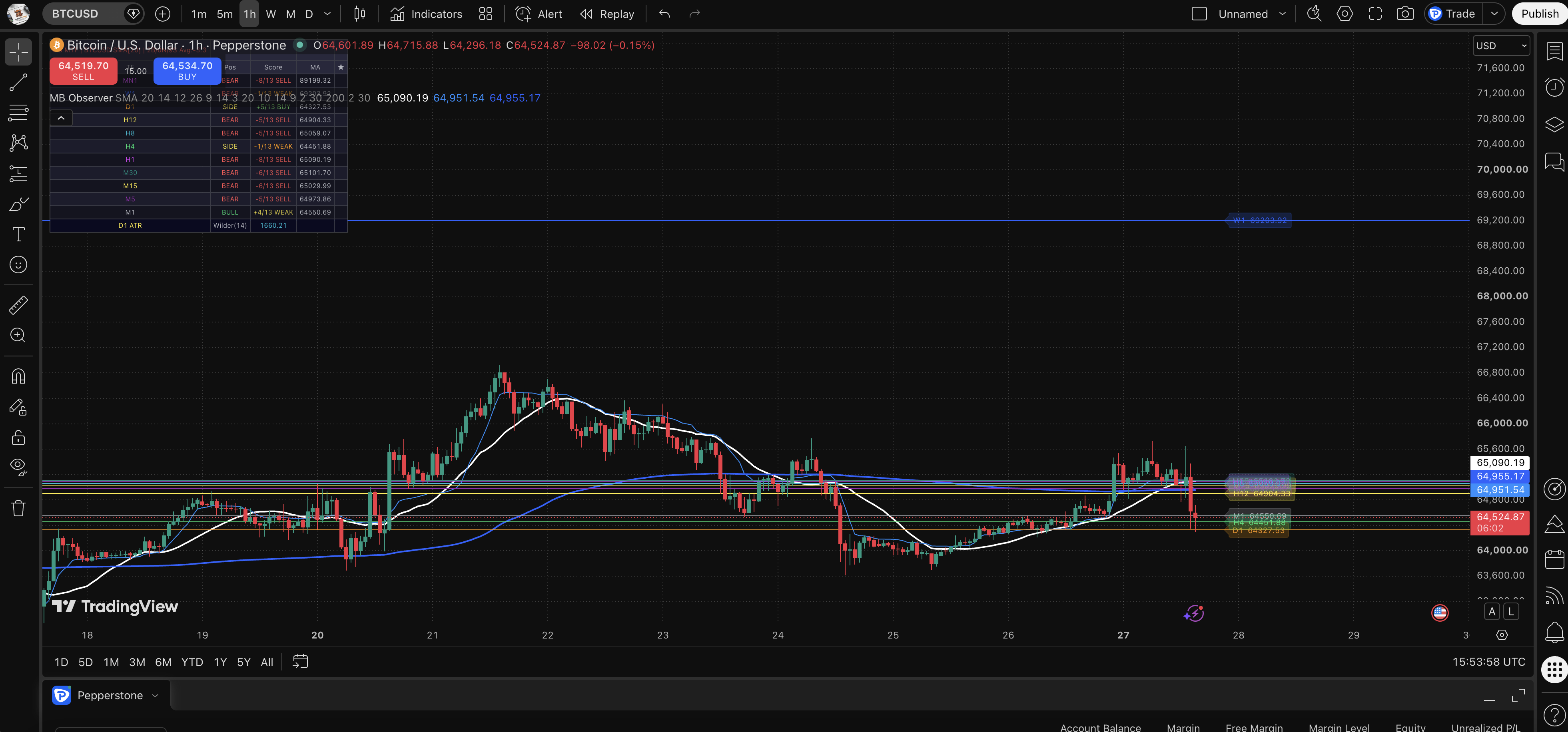
Task: Select the brush drawing tool
Action: (x=18, y=204)
